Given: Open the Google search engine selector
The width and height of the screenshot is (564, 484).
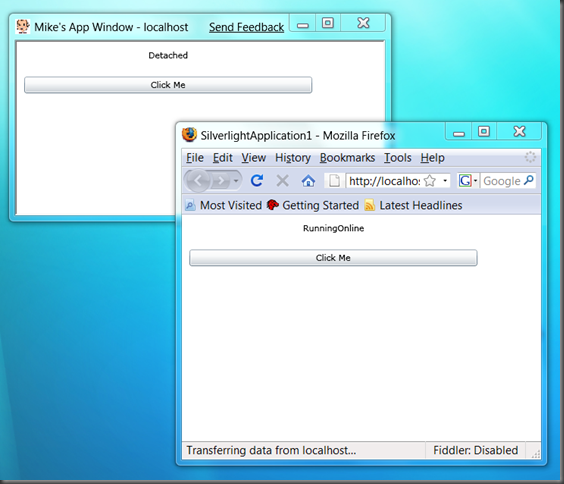Looking at the screenshot, I should 468,181.
